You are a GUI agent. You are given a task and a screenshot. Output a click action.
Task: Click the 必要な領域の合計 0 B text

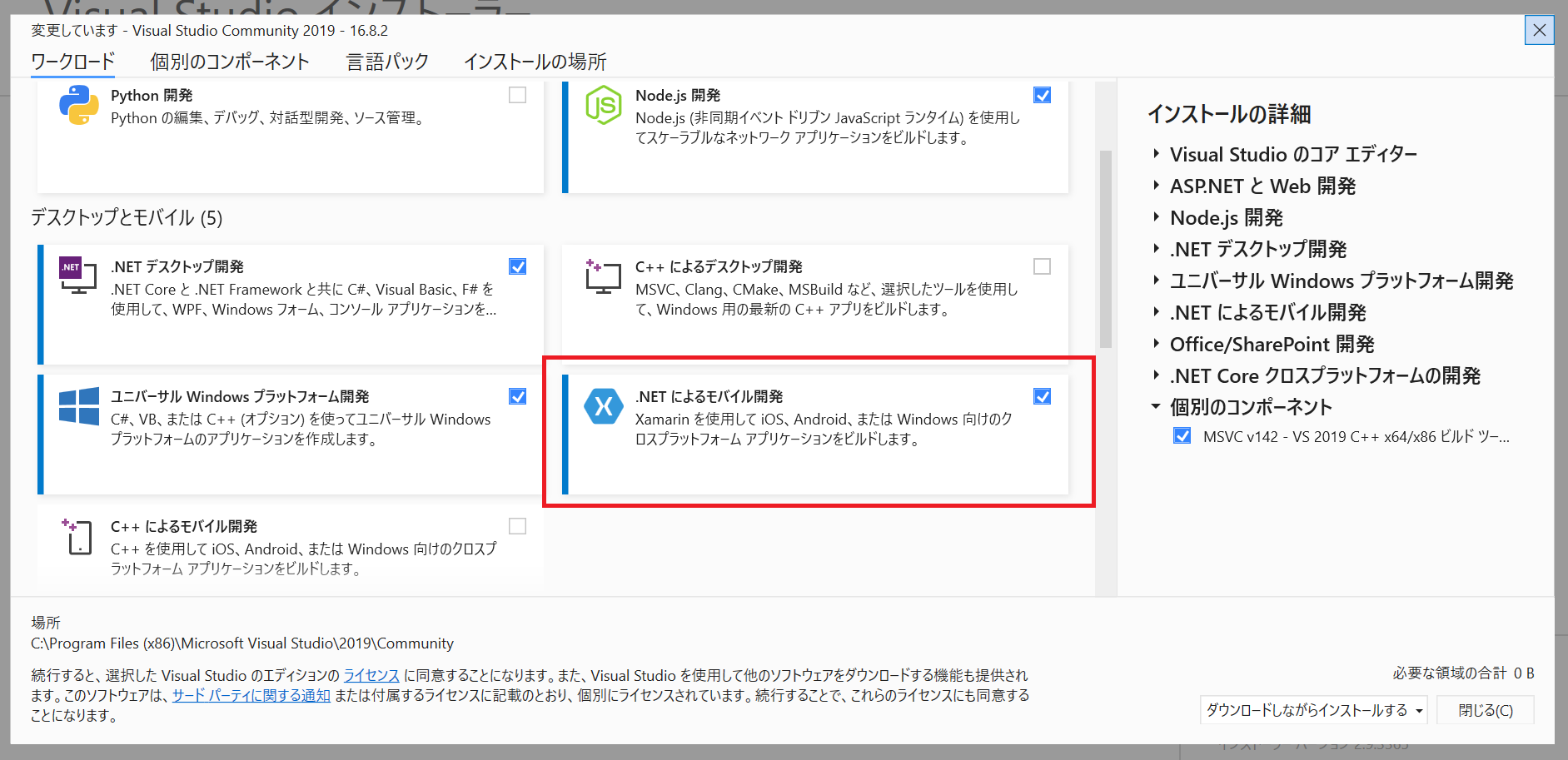[x=1463, y=673]
